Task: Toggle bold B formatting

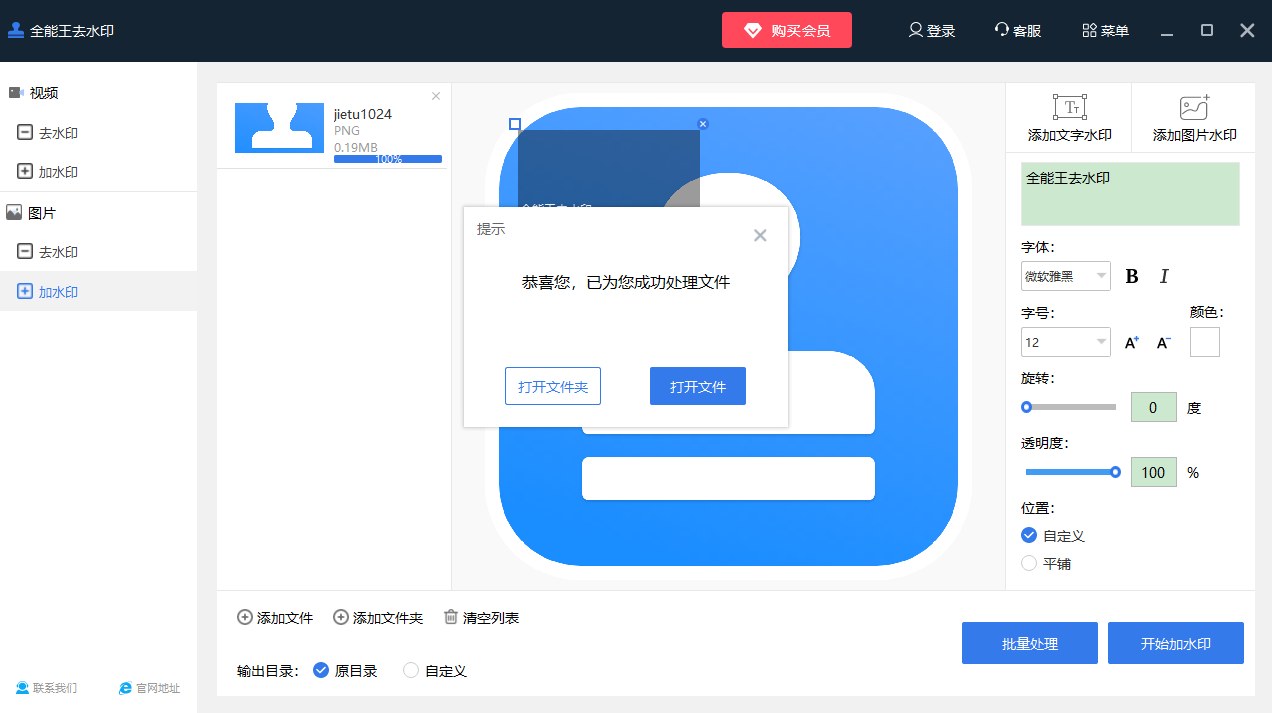Action: point(1132,277)
